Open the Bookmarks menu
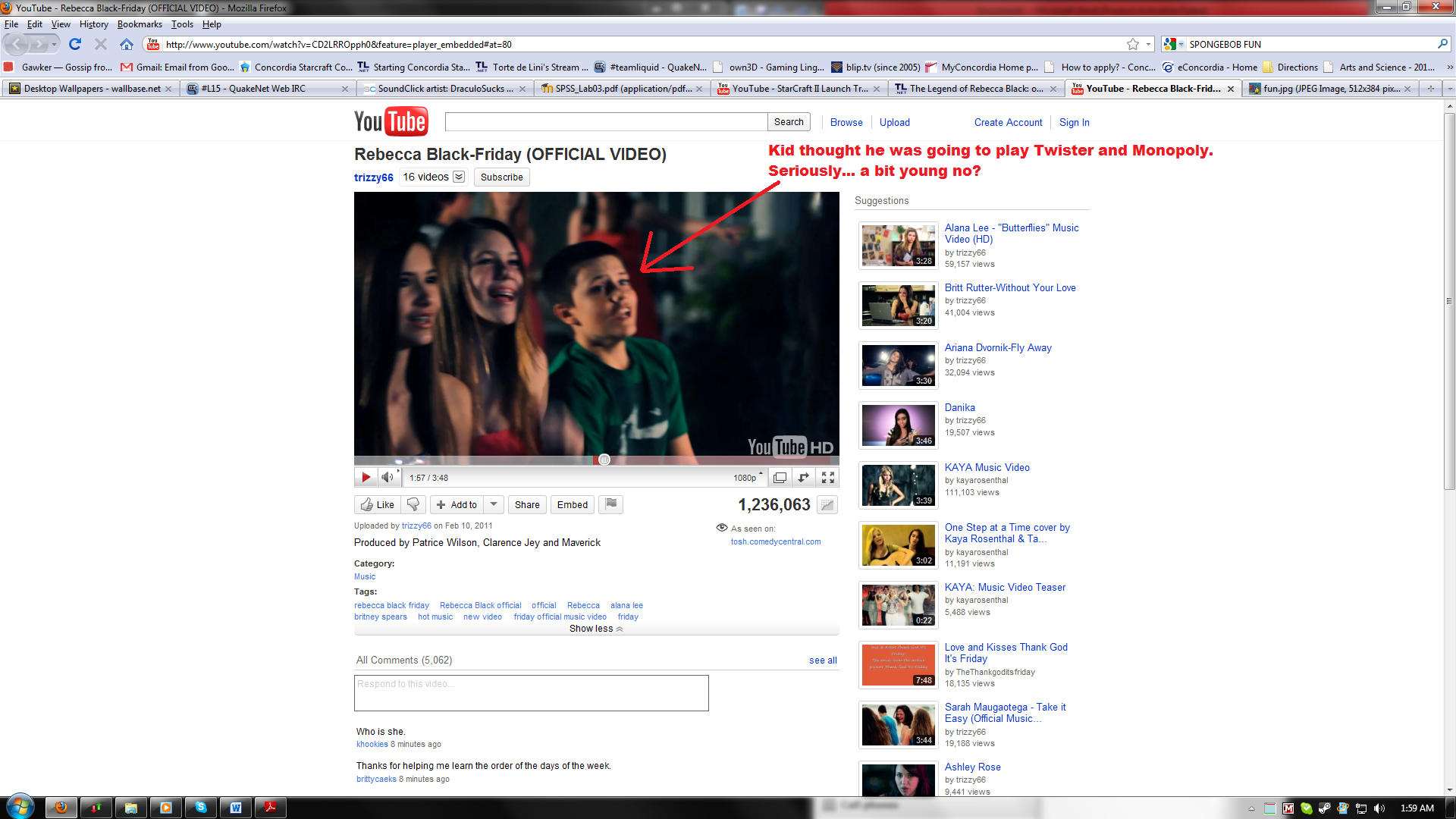This screenshot has width=1456, height=819. 140,24
